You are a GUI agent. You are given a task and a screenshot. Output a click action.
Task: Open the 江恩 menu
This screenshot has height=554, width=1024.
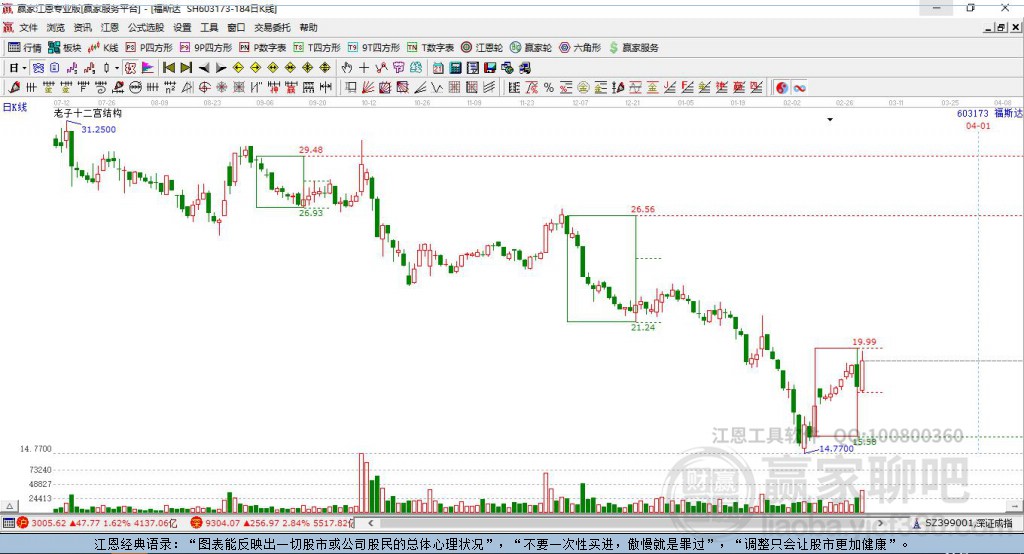pos(110,27)
